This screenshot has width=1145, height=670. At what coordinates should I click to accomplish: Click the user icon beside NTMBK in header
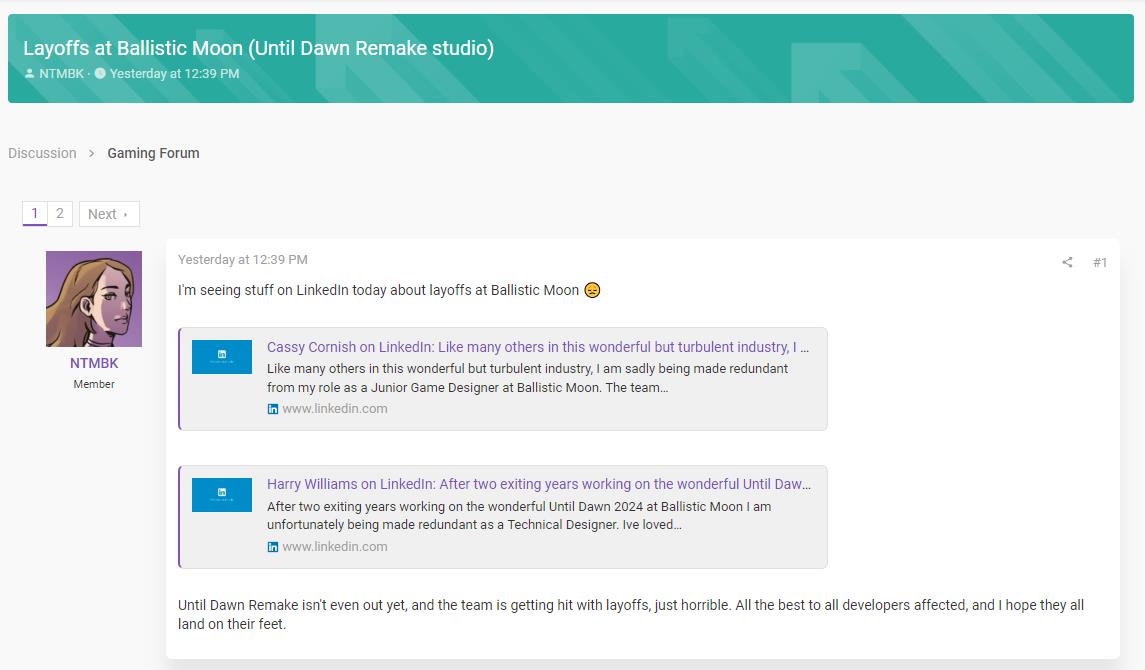click(x=29, y=74)
